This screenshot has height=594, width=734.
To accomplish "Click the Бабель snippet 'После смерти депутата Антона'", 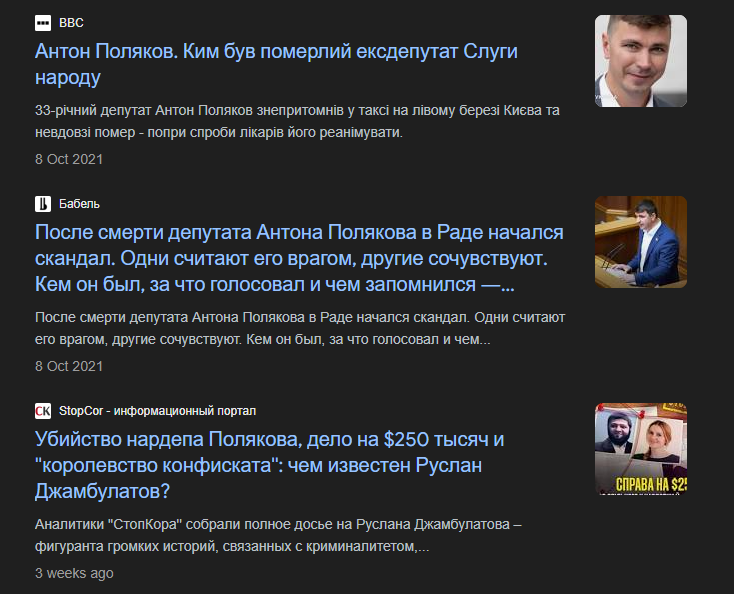I will [300, 329].
